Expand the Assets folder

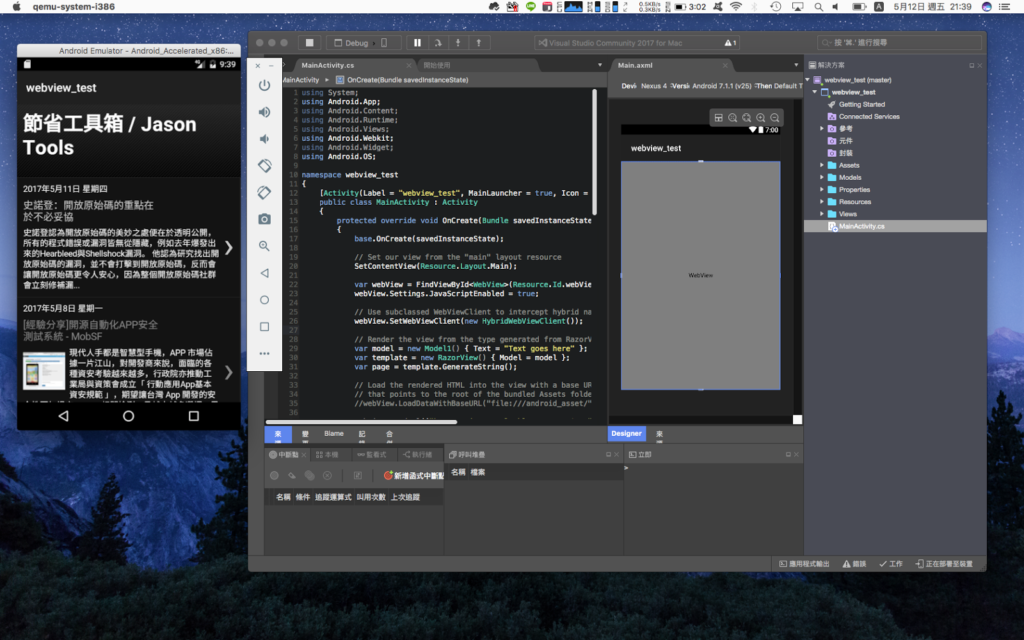[822, 165]
